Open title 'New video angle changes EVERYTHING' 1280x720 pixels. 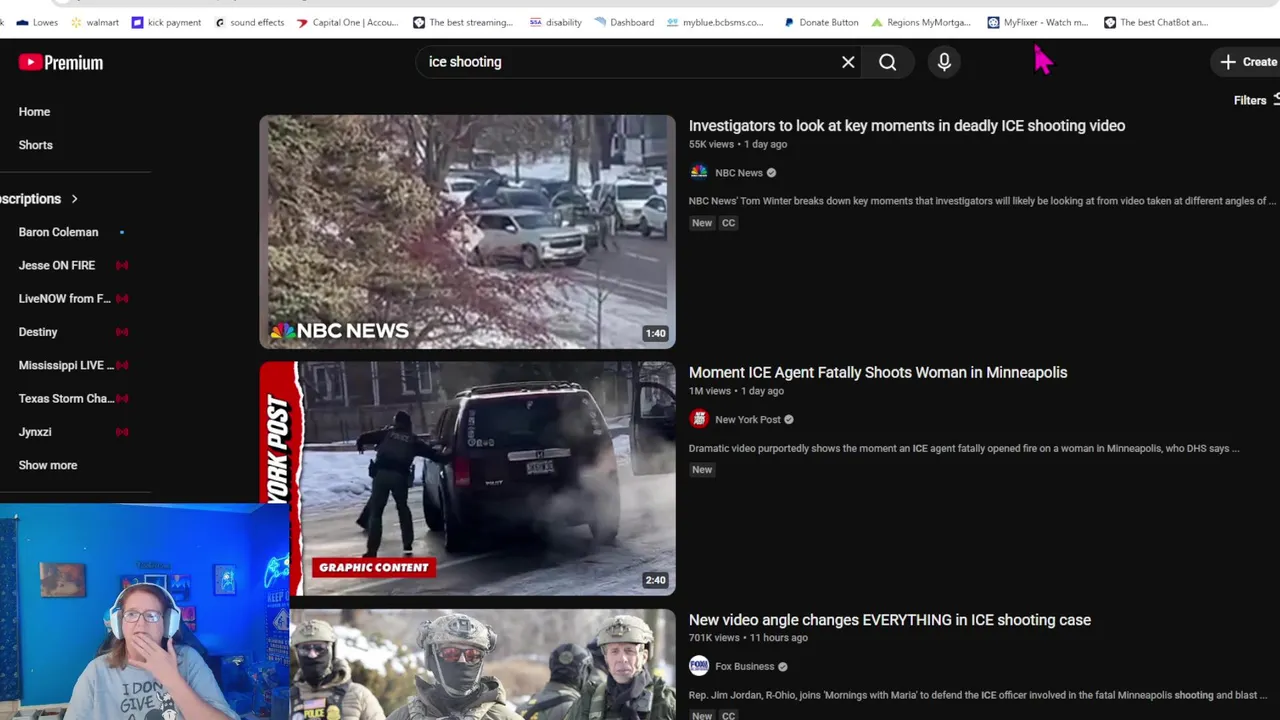[889, 620]
